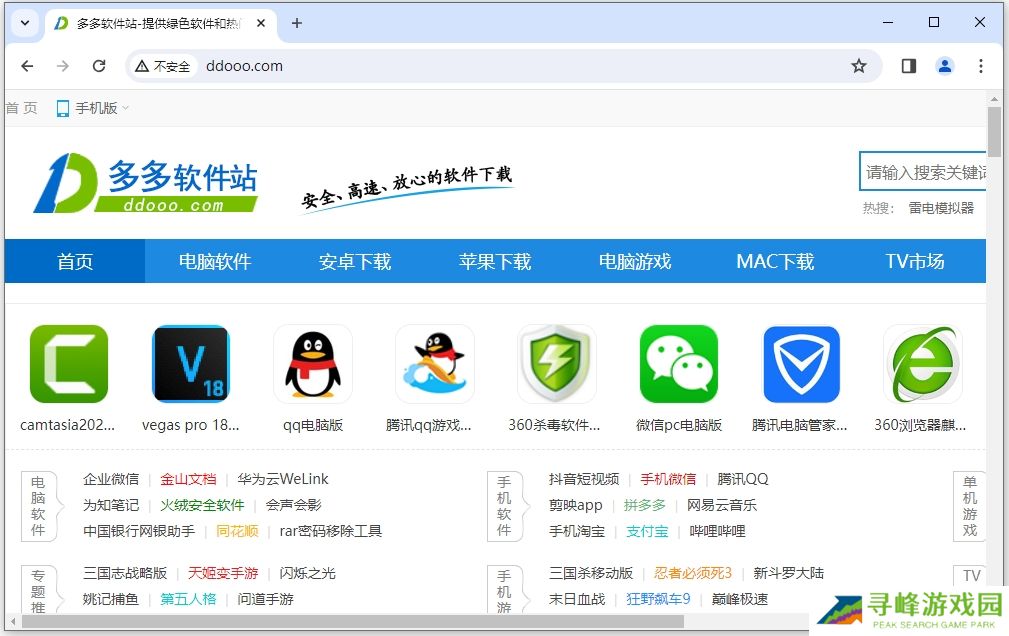
Task: Open the QQ penguin desktop icon
Action: (x=313, y=364)
